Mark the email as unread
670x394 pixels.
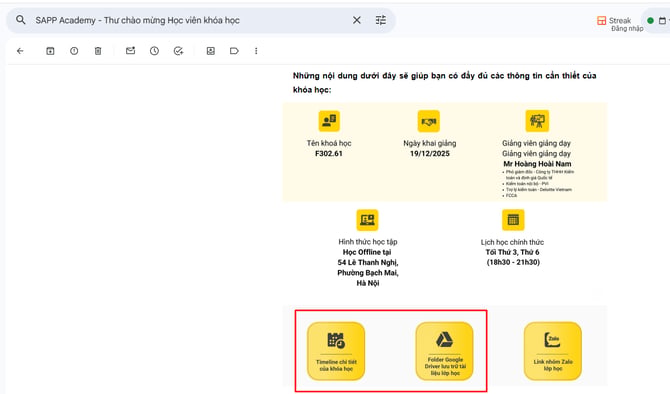click(130, 51)
